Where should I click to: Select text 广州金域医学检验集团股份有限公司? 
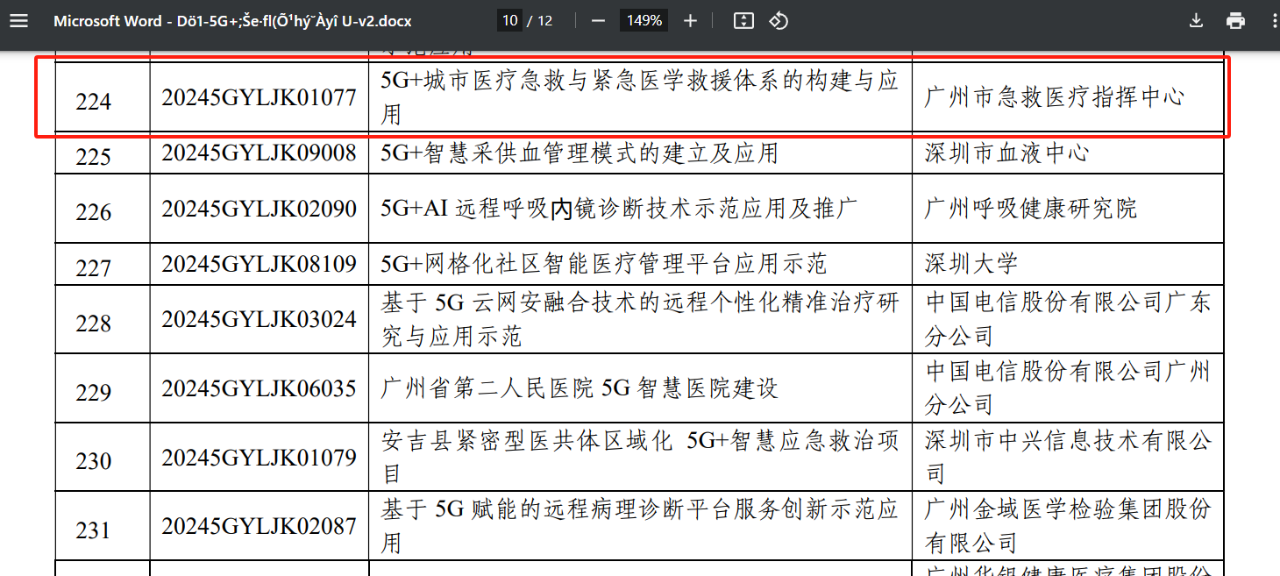[1068, 526]
